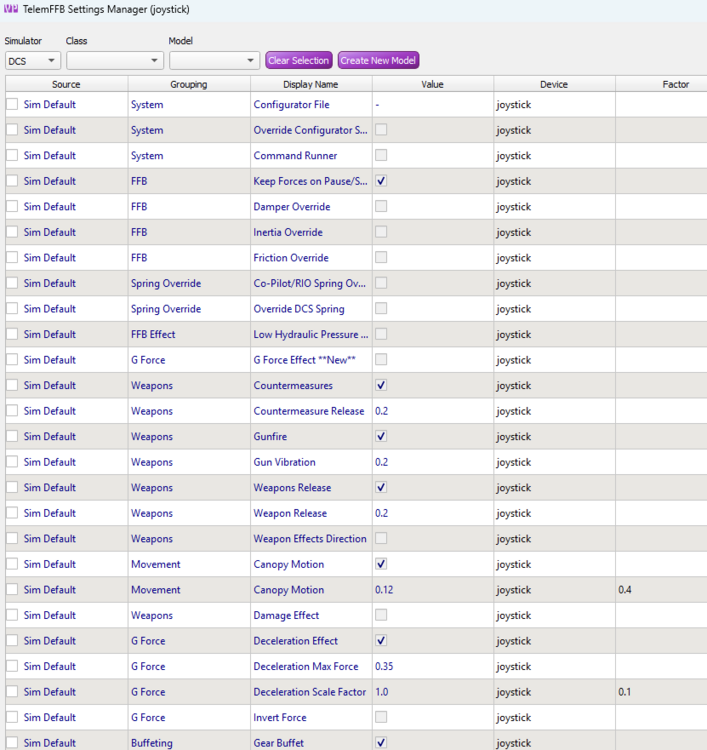Disable Keep Forces on Pause value checkbox
Image resolution: width=707 pixels, height=750 pixels.
point(381,181)
